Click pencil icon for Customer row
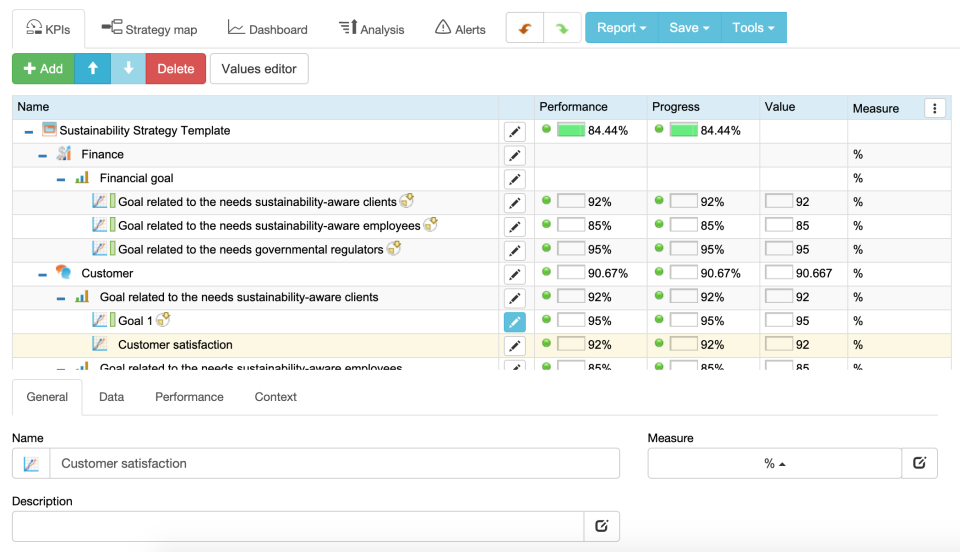This screenshot has height=552, width=960. pyautogui.click(x=515, y=275)
